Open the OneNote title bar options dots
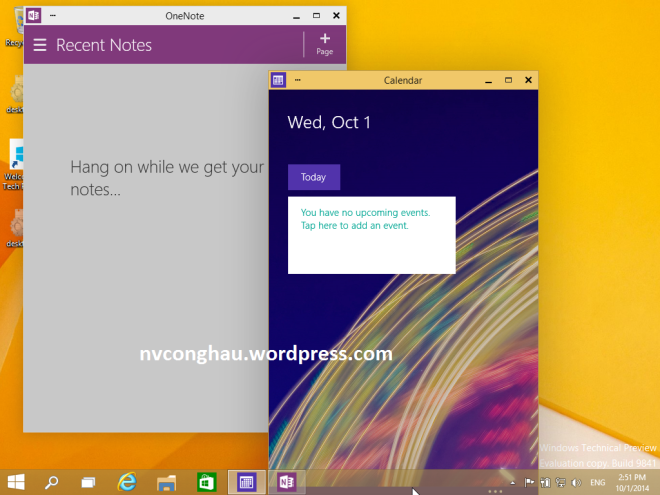 (x=53, y=15)
